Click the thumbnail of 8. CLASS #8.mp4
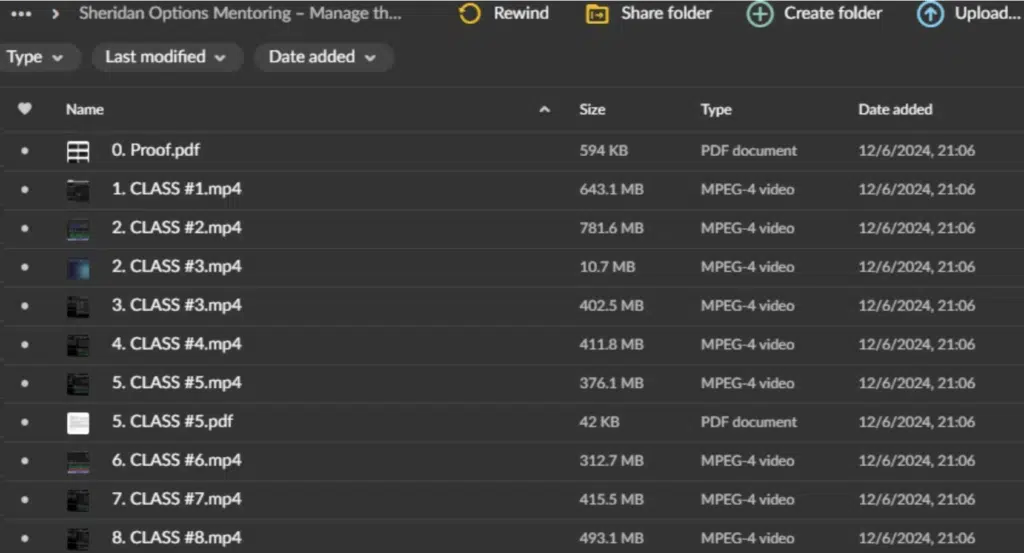Image resolution: width=1024 pixels, height=553 pixels. point(78,539)
